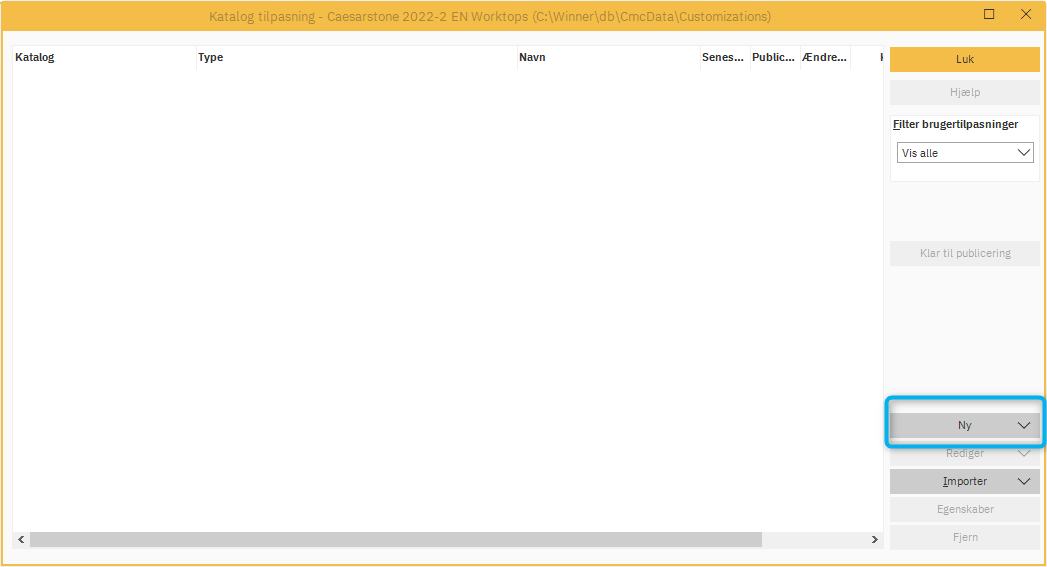Open the Ny dropdown button

(x=964, y=425)
